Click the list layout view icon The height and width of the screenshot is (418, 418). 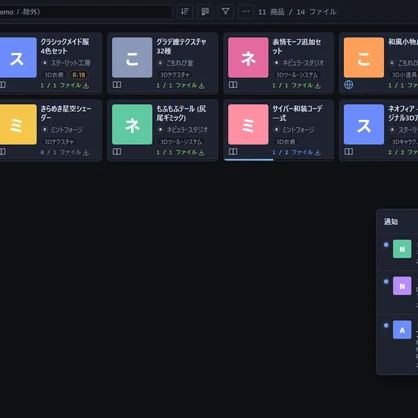[205, 12]
